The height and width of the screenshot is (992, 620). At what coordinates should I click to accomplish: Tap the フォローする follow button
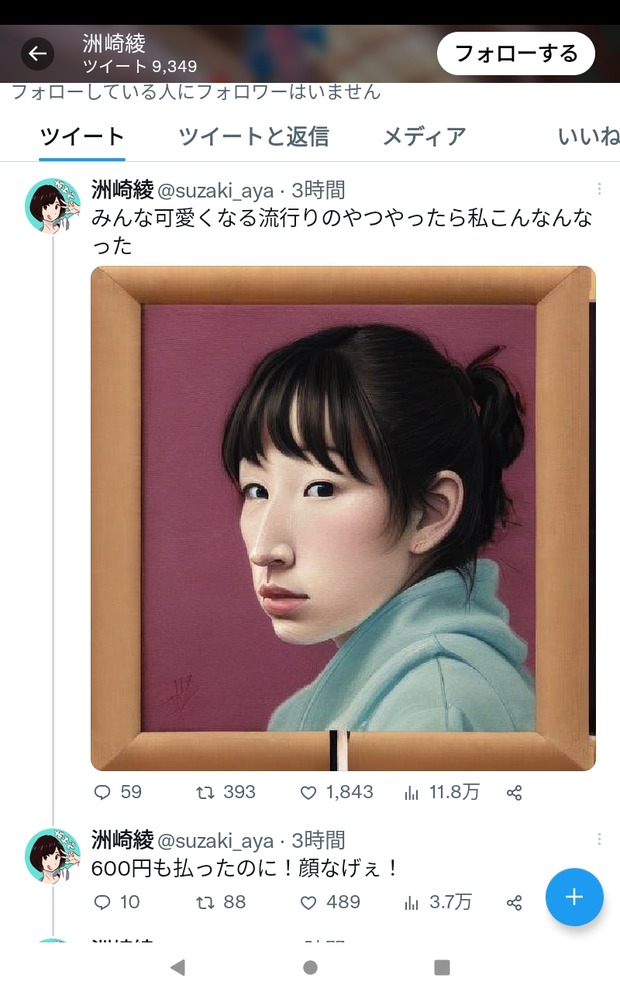pyautogui.click(x=516, y=54)
